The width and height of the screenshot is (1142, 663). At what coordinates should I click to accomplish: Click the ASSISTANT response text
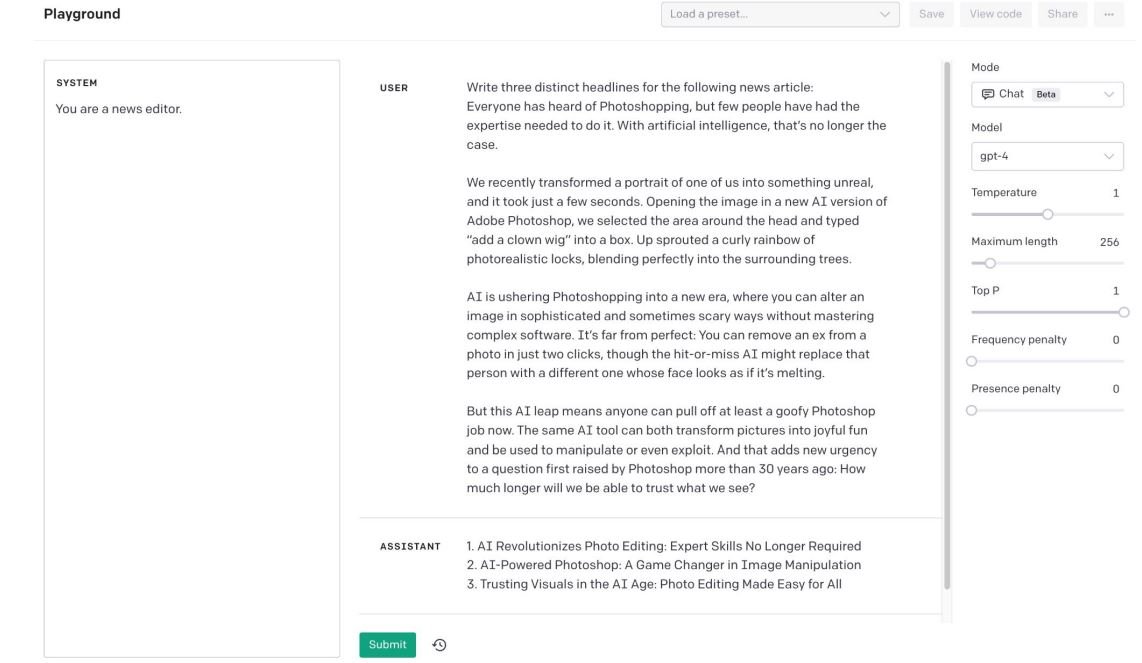point(664,565)
